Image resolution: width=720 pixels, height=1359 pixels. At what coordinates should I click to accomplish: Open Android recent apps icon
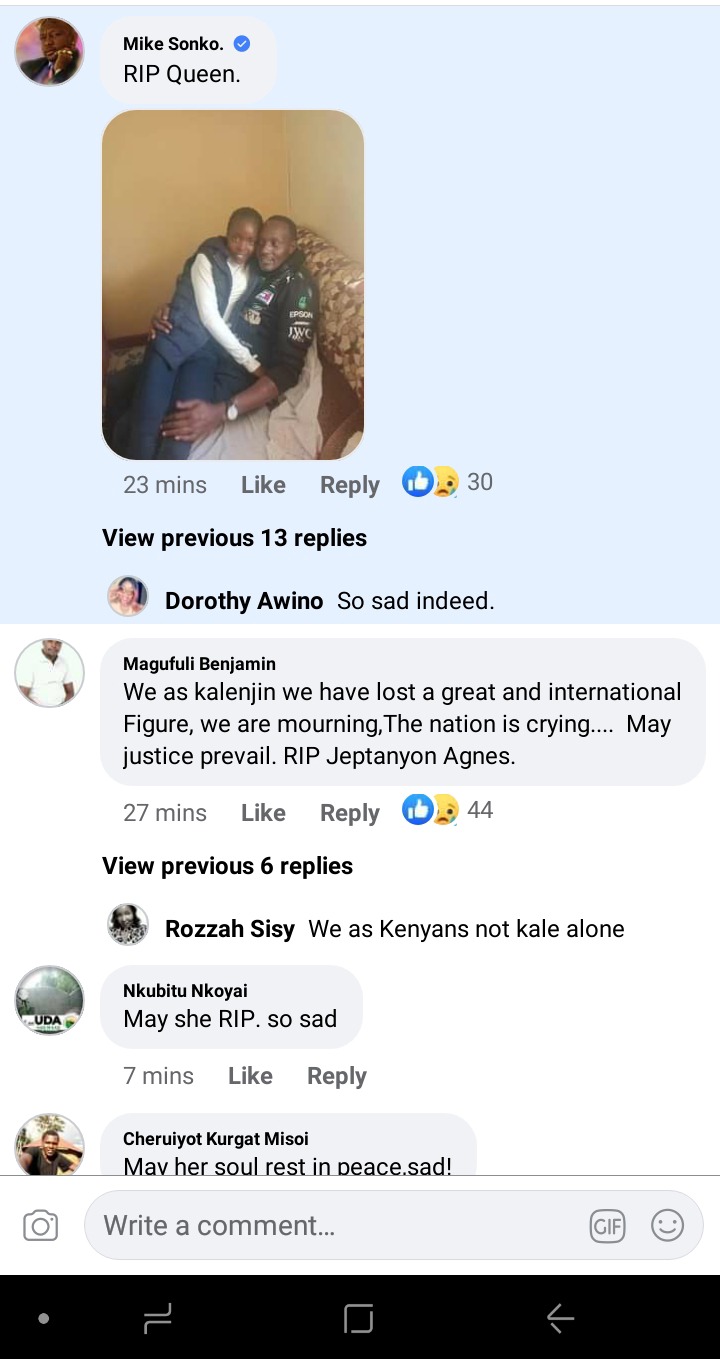[x=158, y=1319]
